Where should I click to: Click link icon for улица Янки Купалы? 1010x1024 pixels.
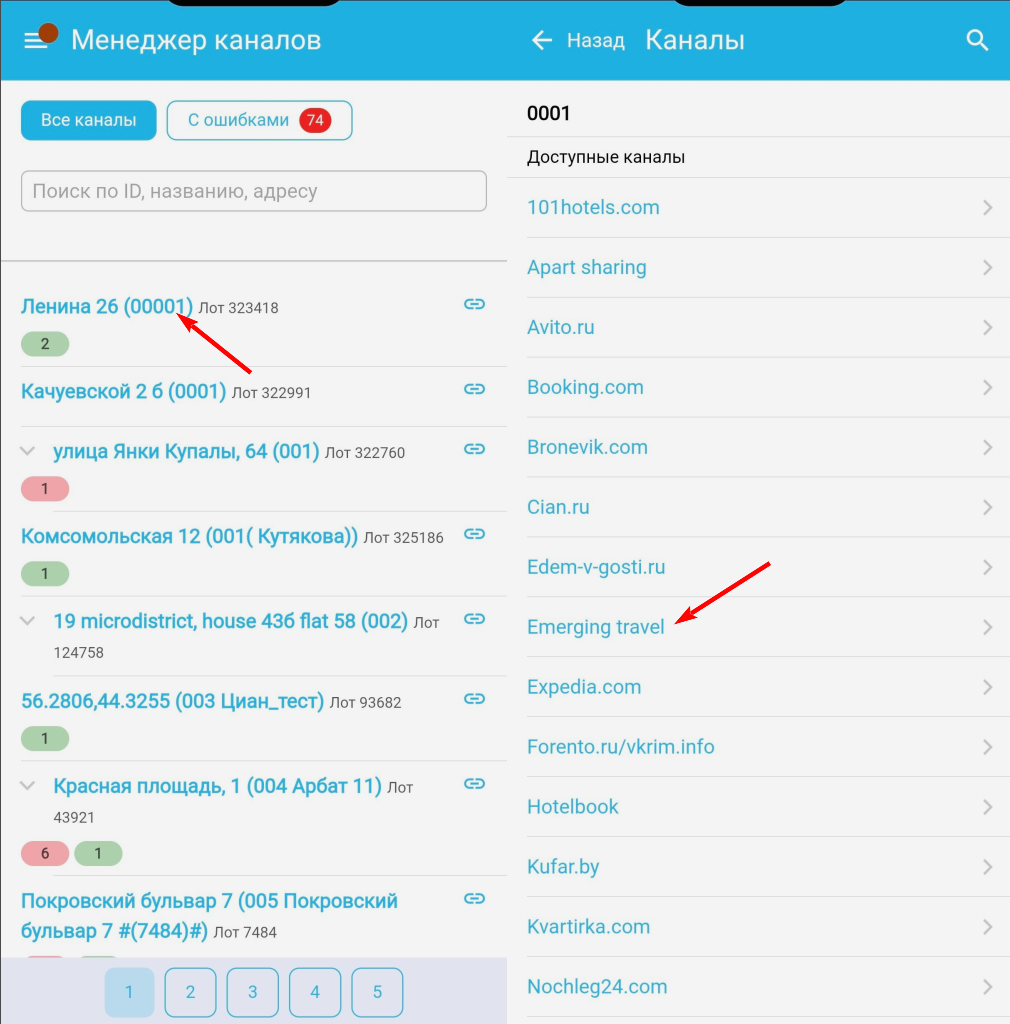tap(475, 449)
